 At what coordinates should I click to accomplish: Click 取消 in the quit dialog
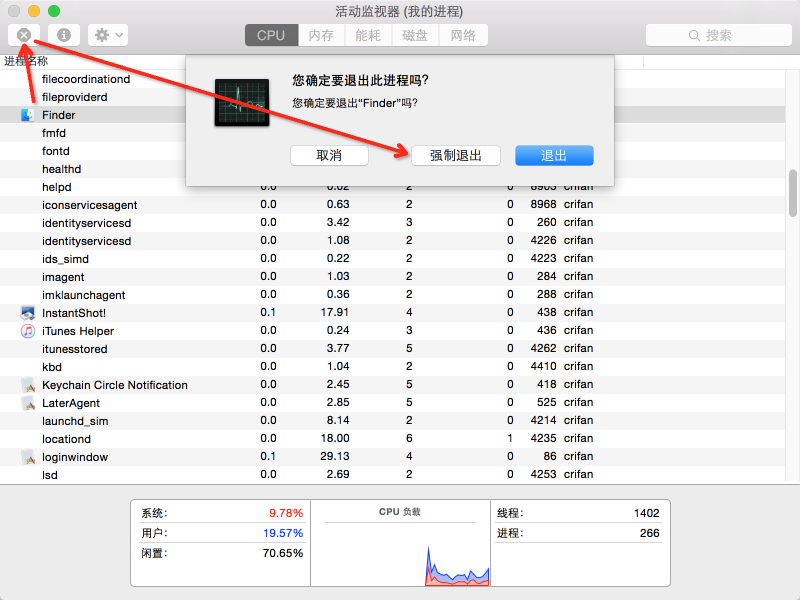[x=329, y=156]
